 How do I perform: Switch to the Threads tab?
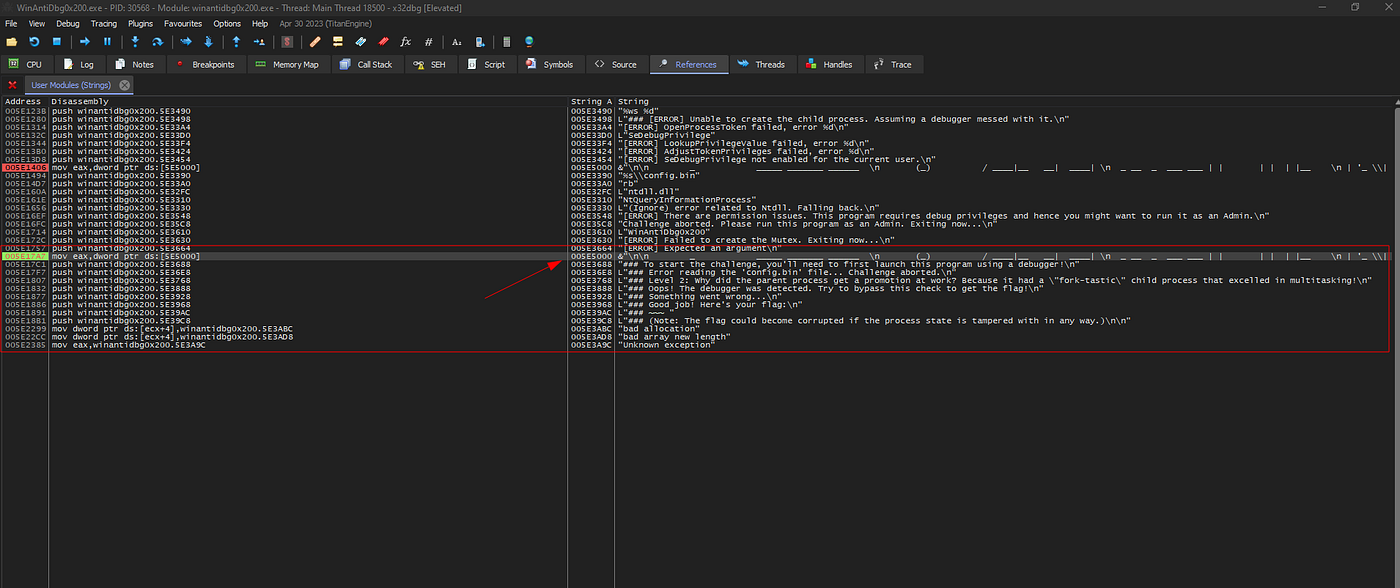(x=761, y=64)
